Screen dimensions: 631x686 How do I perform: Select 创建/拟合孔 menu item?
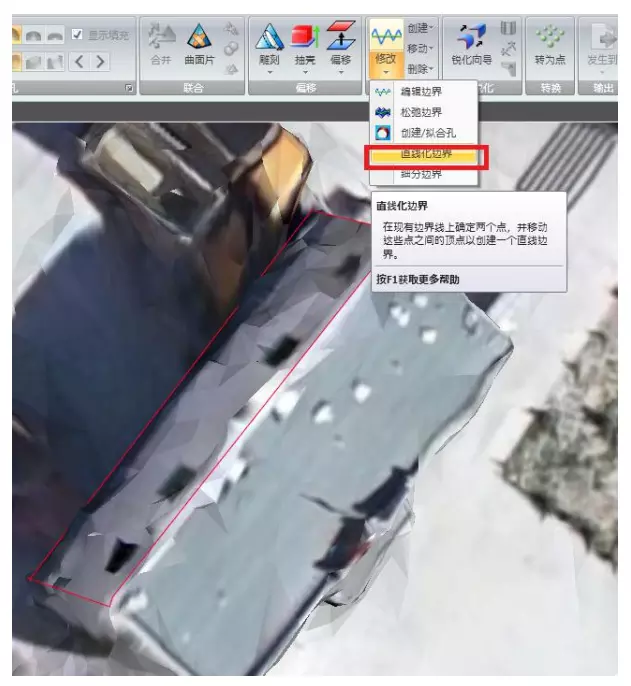[x=424, y=134]
